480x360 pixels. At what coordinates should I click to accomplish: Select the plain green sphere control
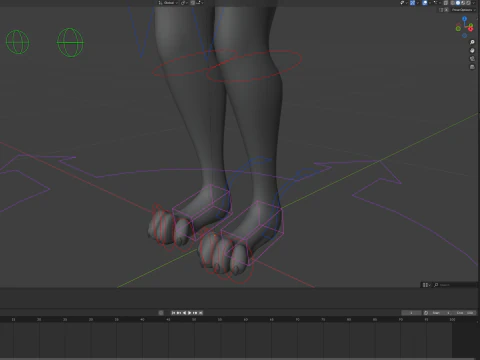tap(18, 42)
